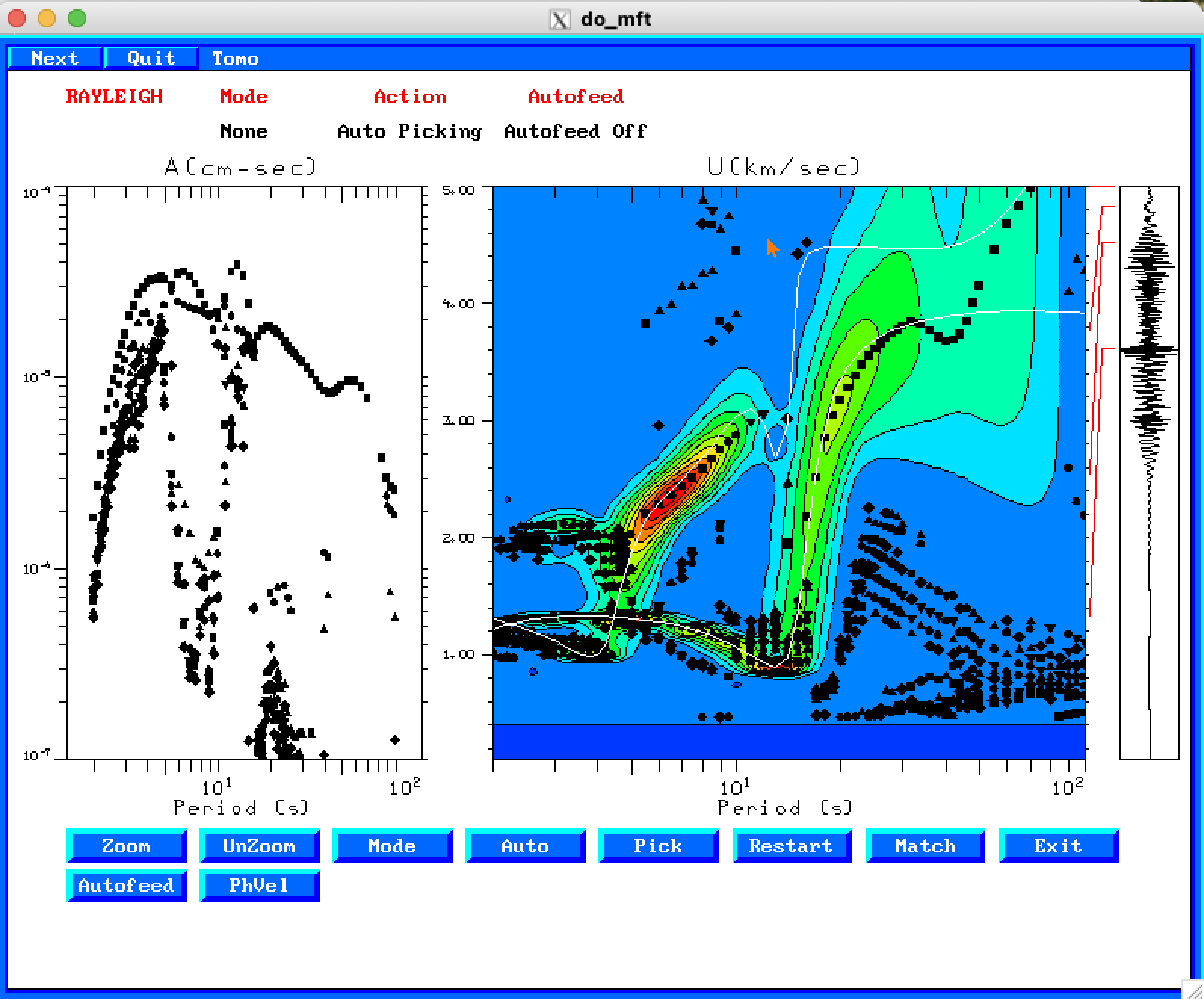Image resolution: width=1204 pixels, height=999 pixels.
Task: Click the 'None' mode value
Action: [x=243, y=131]
